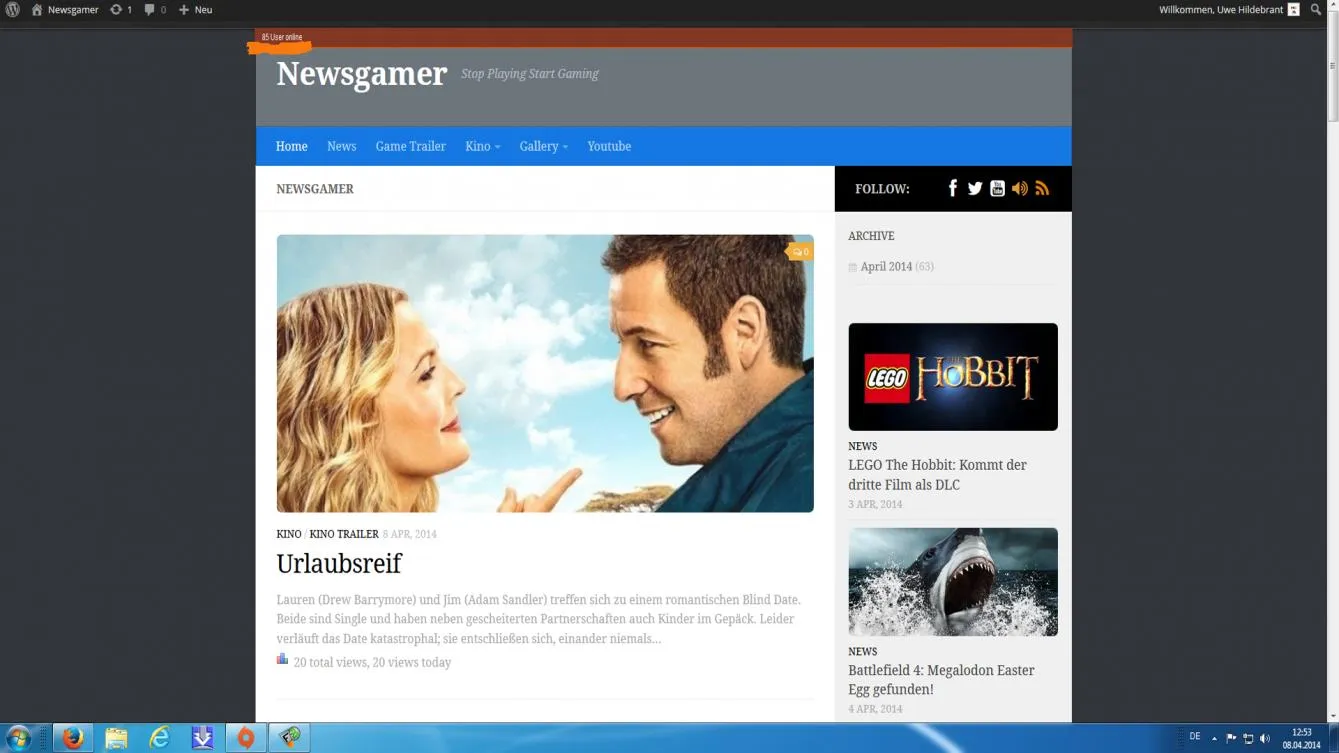Viewport: 1339px width, 753px height.
Task: Open the Neu add-new menu
Action: click(x=195, y=10)
